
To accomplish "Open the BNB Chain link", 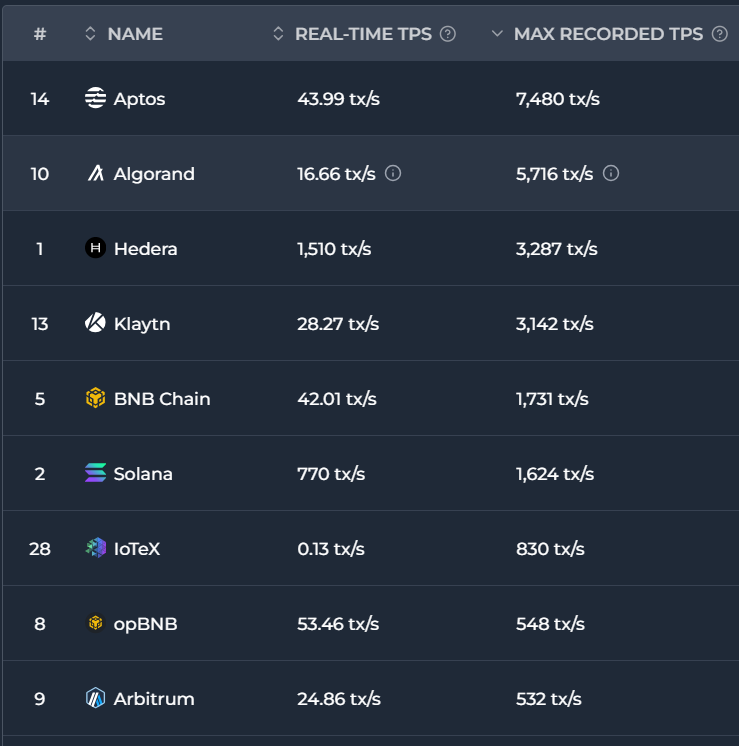I will 162,399.
